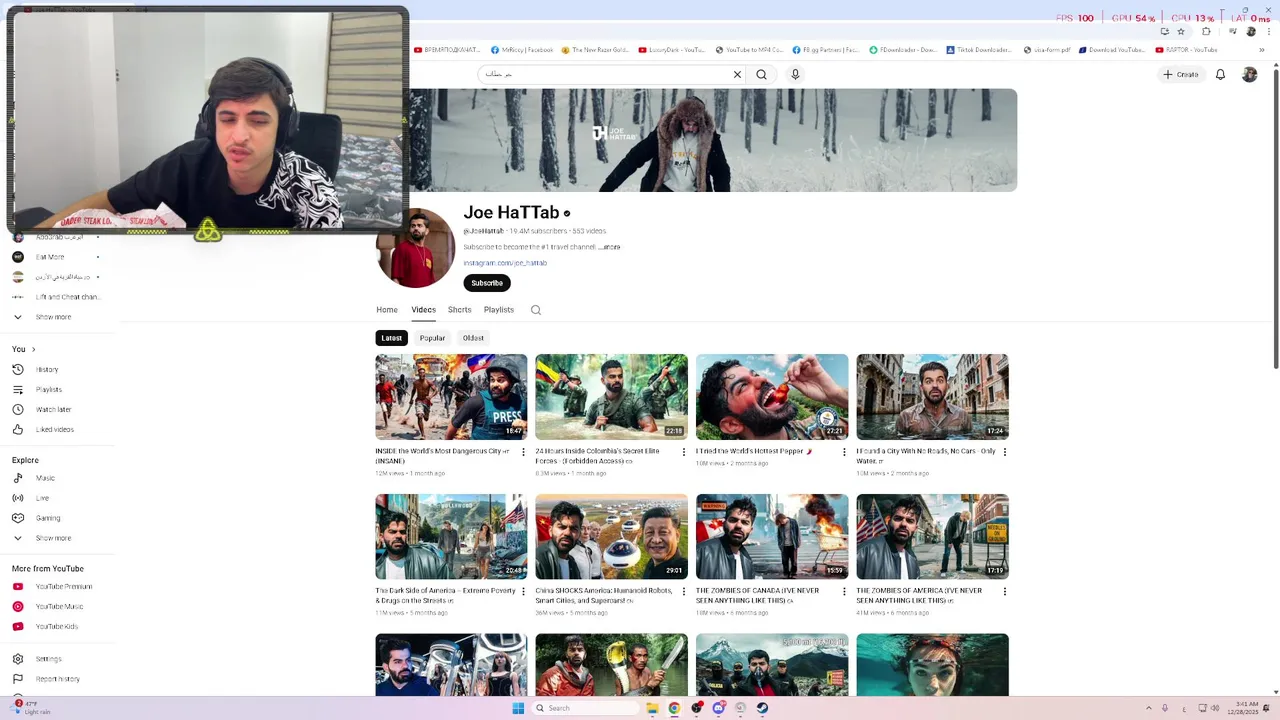Open the instagram.com/joe_hattab link
1280x720 pixels.
click(505, 263)
